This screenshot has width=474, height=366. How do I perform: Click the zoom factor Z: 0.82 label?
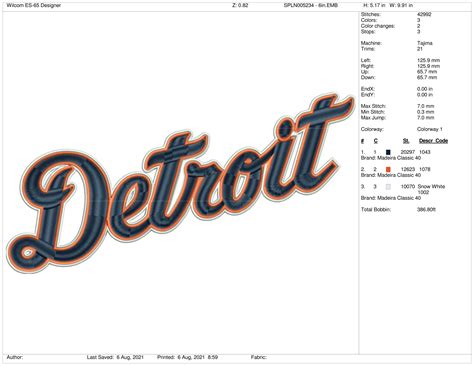click(x=240, y=5)
